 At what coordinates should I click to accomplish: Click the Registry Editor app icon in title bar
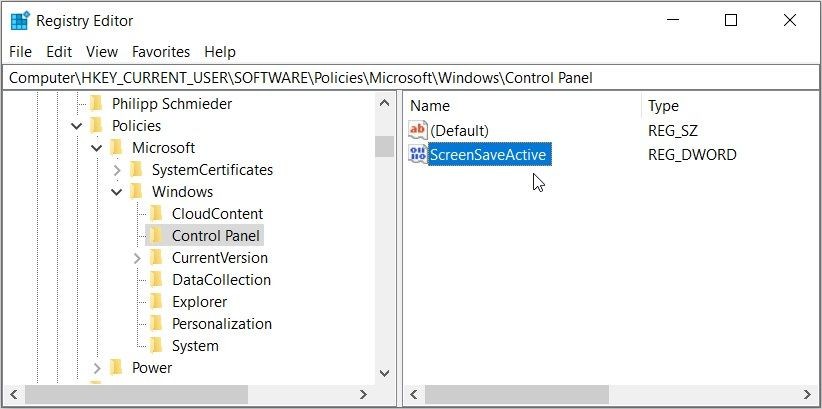19,21
